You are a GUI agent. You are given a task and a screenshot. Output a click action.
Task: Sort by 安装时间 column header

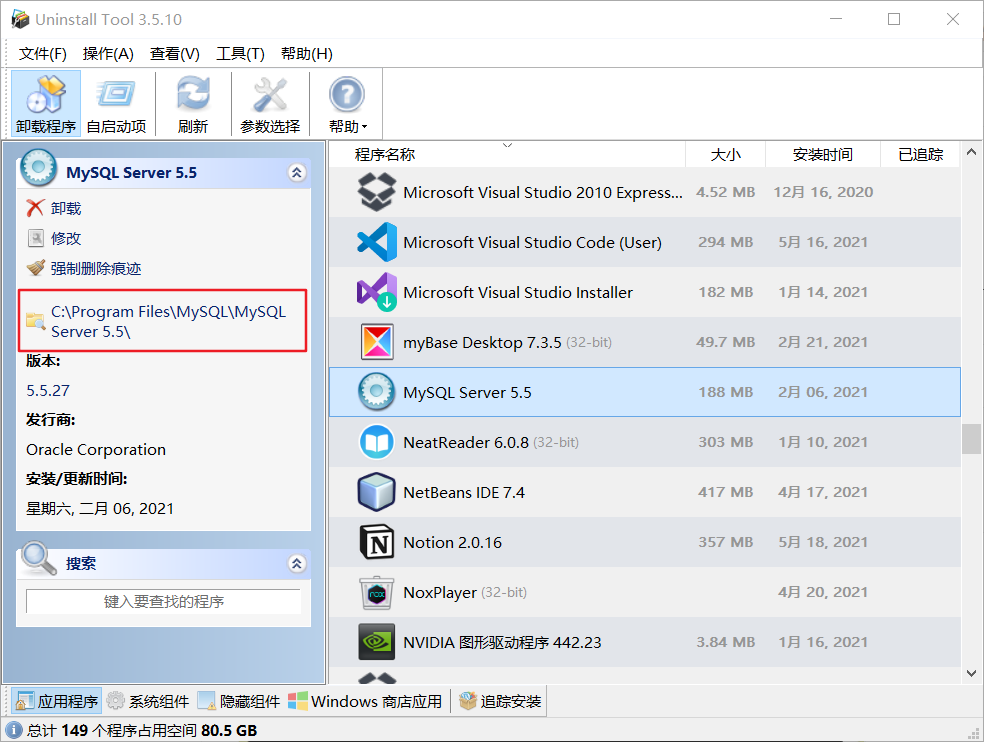[x=823, y=154]
